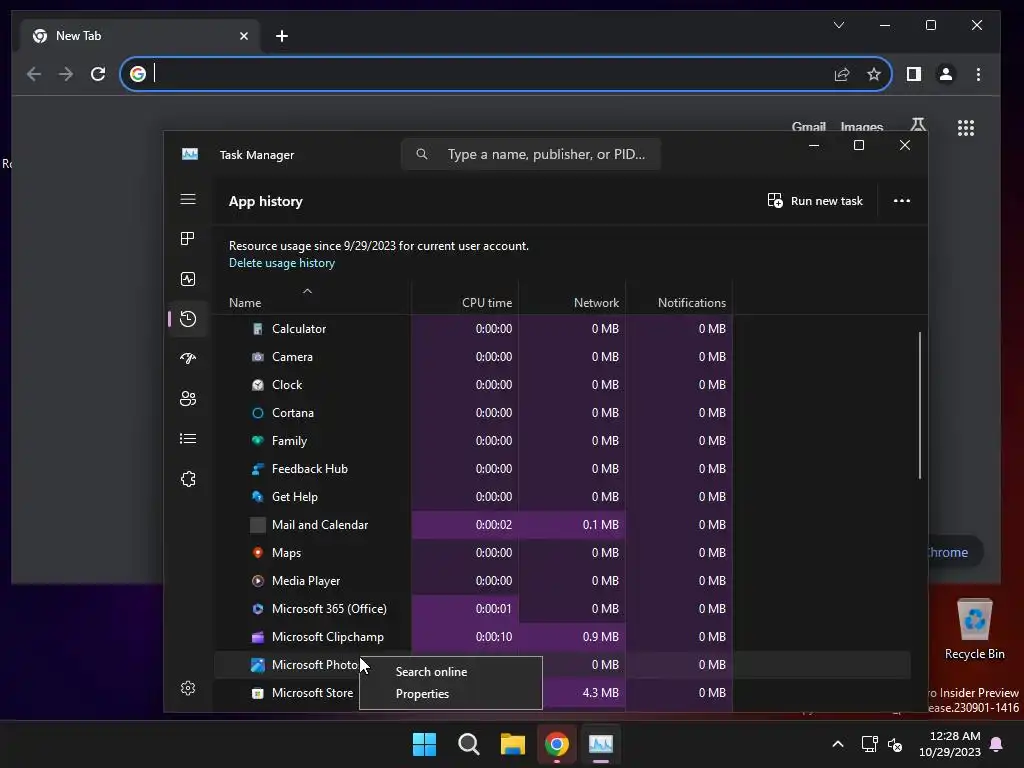Image resolution: width=1024 pixels, height=768 pixels.
Task: Click the Cortana app icon in list
Action: click(258, 413)
